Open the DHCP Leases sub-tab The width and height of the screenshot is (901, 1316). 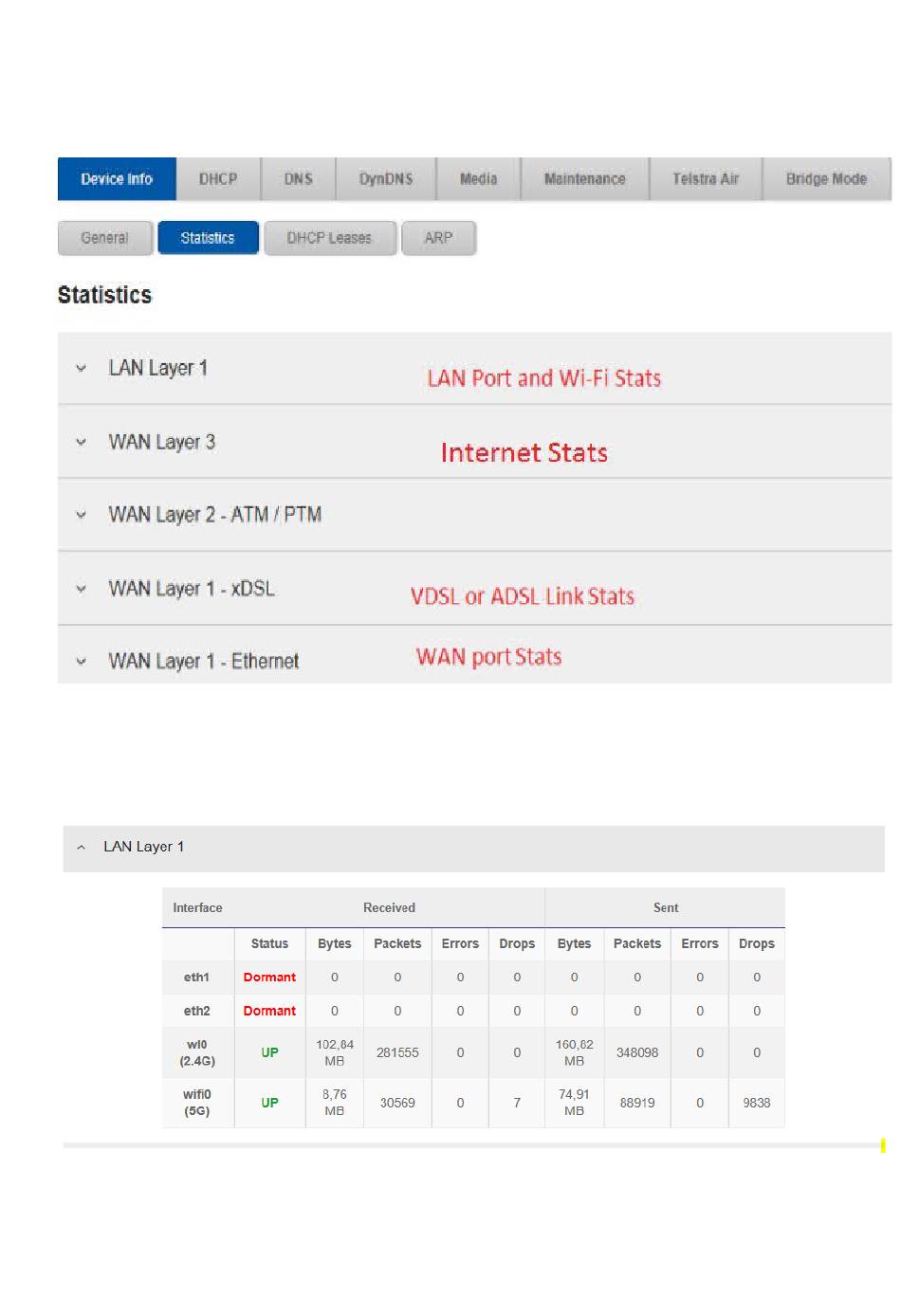(329, 238)
